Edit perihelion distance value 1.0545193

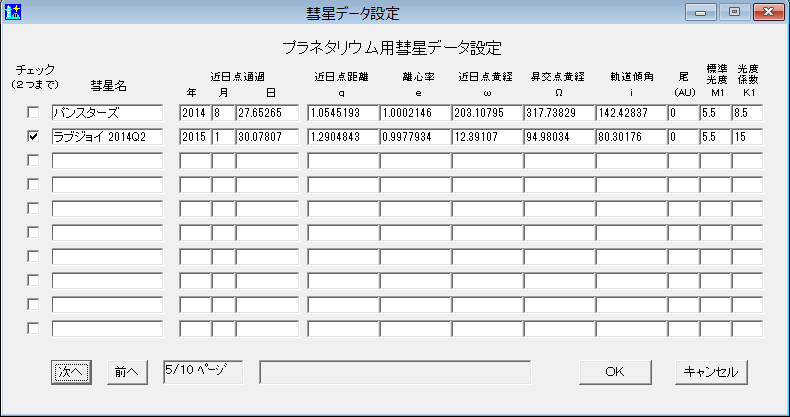(x=341, y=112)
